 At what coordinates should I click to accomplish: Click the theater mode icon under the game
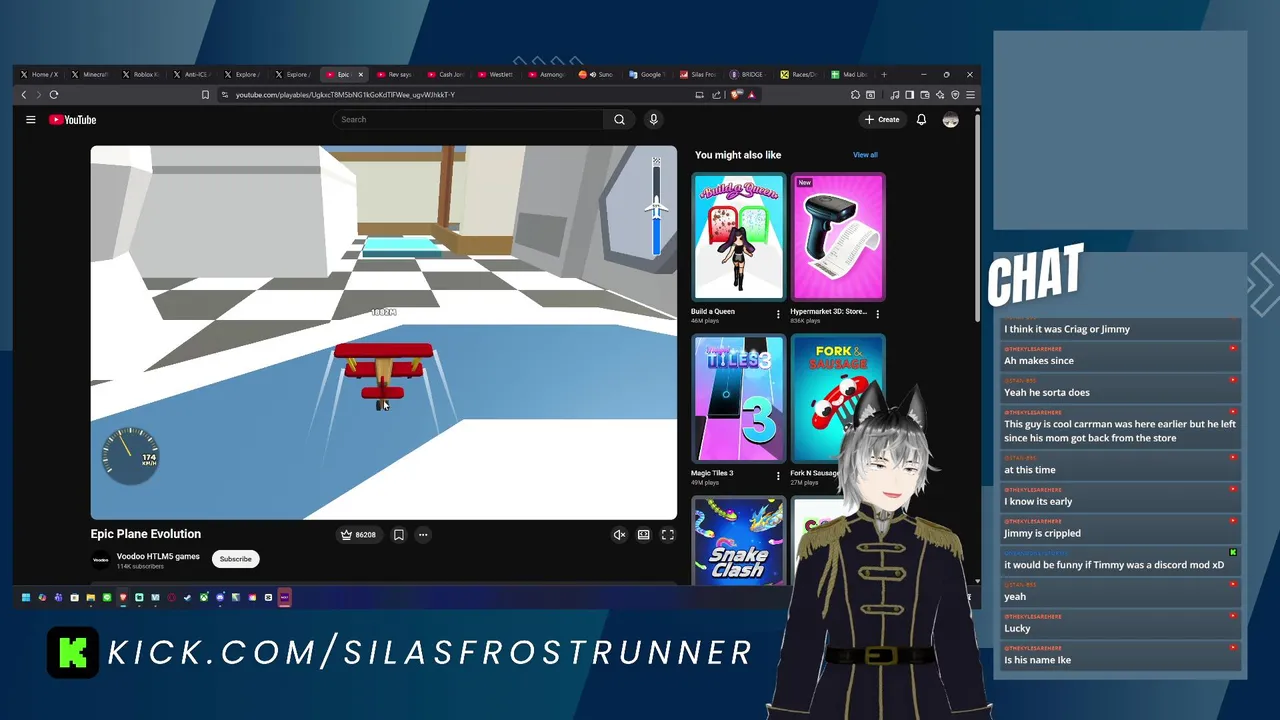coord(644,535)
